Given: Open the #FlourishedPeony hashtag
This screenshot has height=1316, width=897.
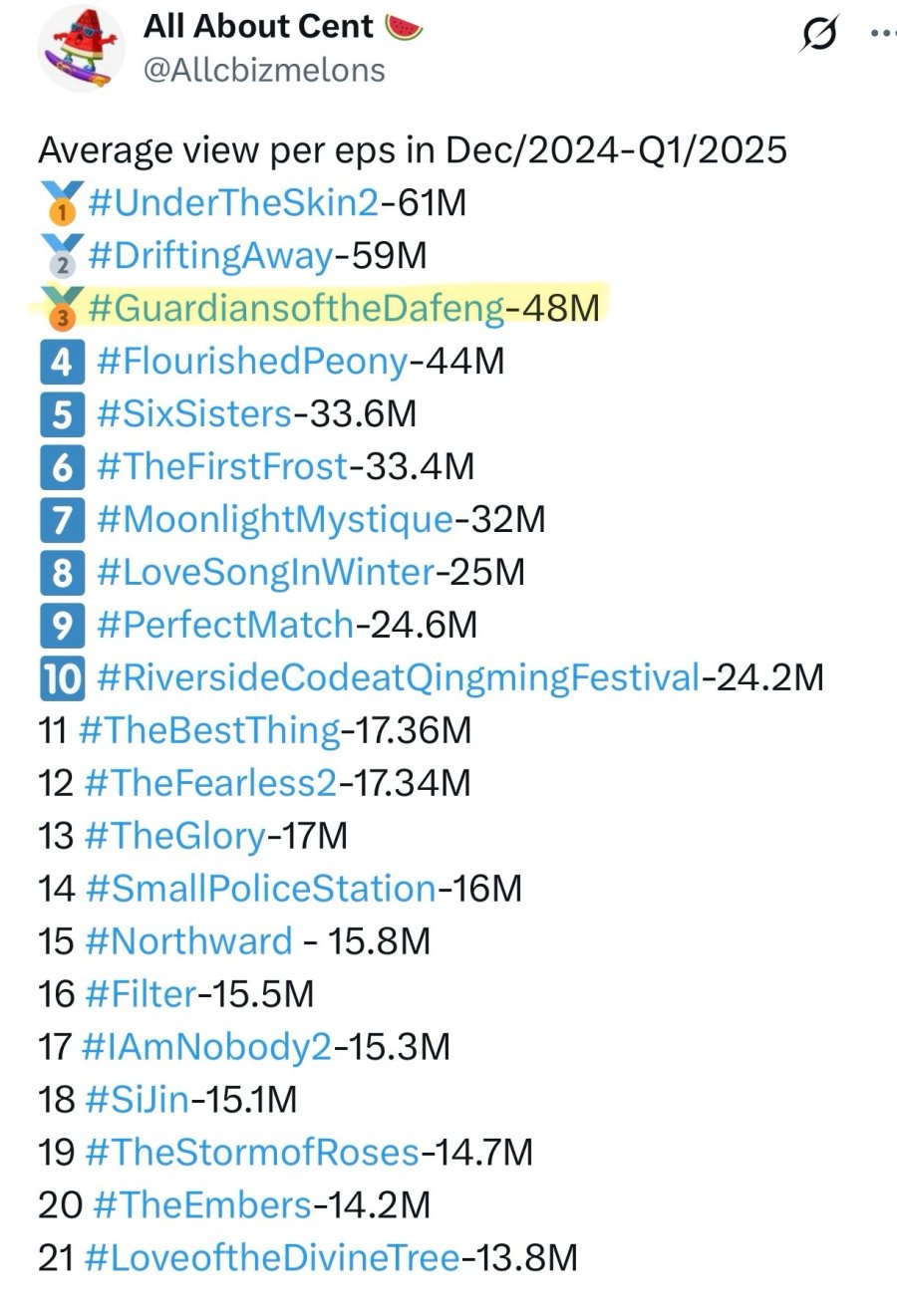Looking at the screenshot, I should pos(252,362).
